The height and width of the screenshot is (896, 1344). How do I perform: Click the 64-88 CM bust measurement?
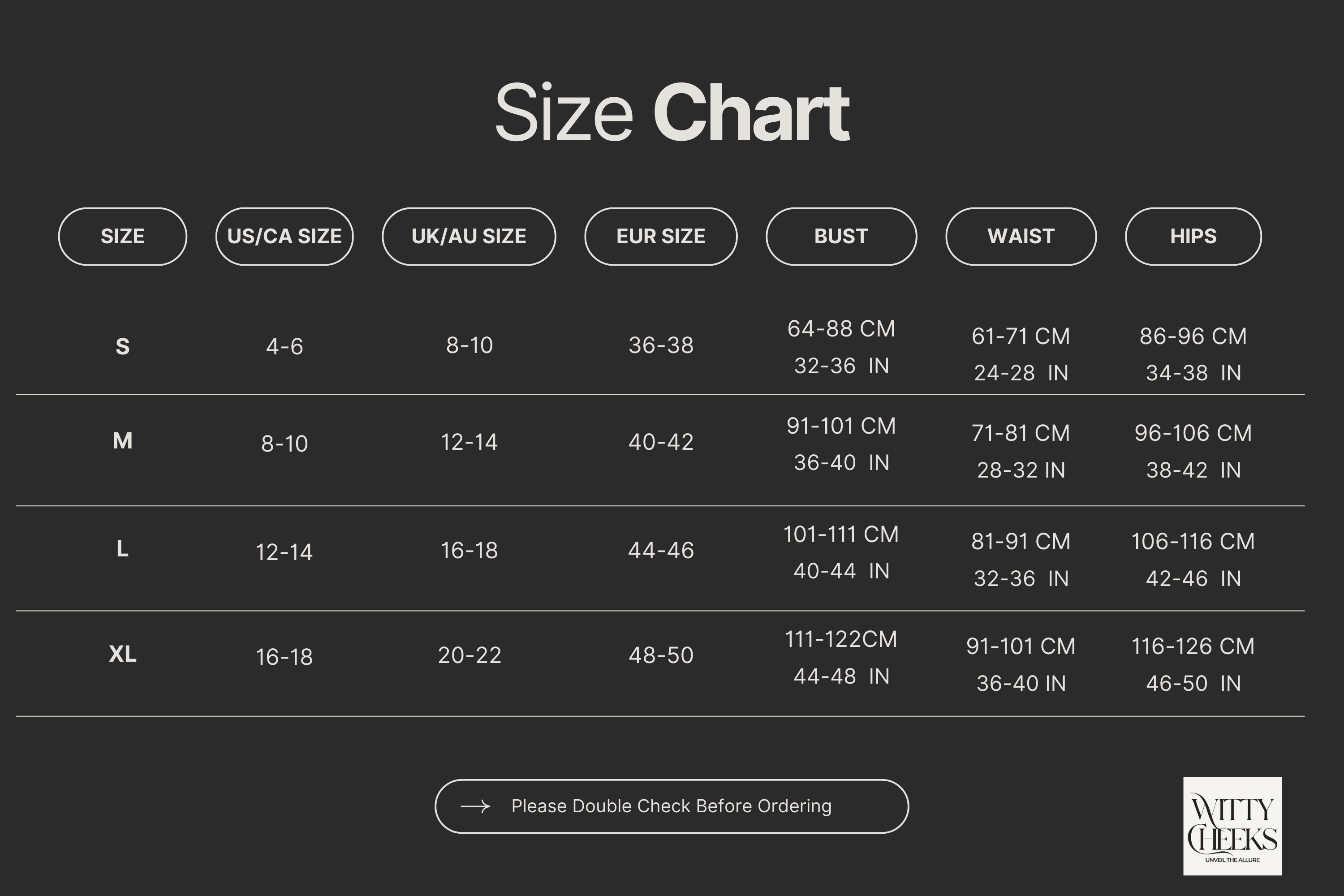841,329
